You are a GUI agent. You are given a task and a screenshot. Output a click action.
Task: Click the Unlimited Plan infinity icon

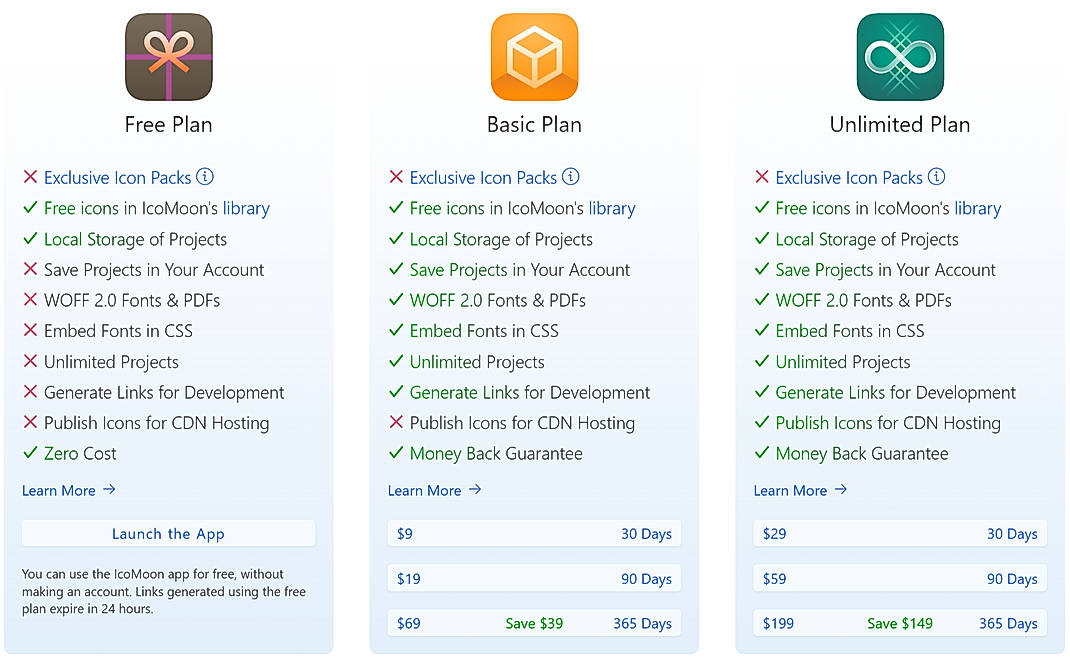899,57
